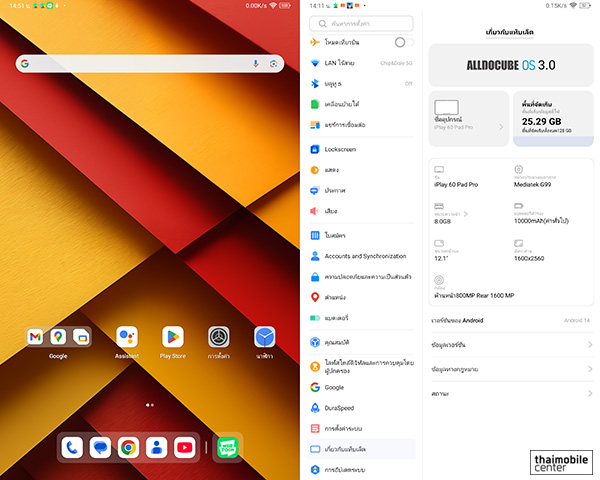Open battery settings with green battery icon

pos(361,318)
